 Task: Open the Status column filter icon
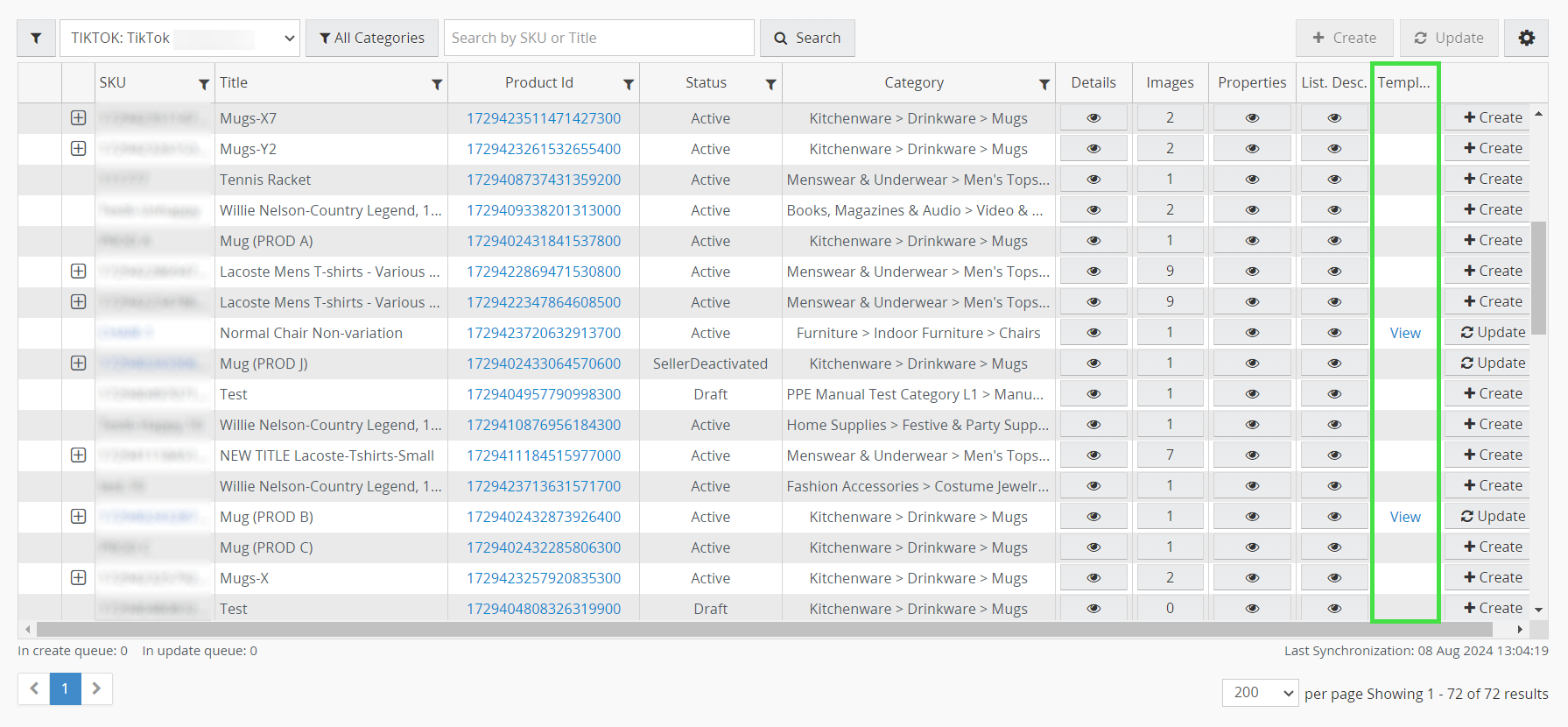tap(770, 84)
